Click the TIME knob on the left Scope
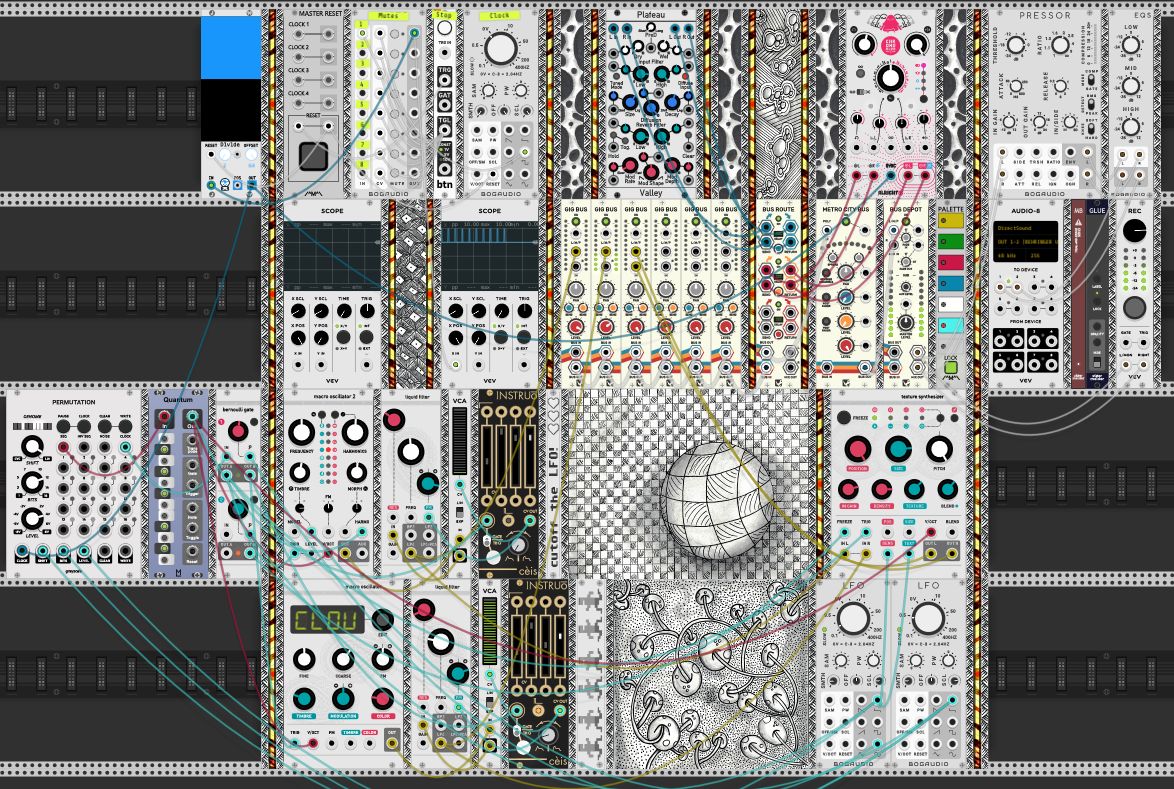 tap(344, 311)
